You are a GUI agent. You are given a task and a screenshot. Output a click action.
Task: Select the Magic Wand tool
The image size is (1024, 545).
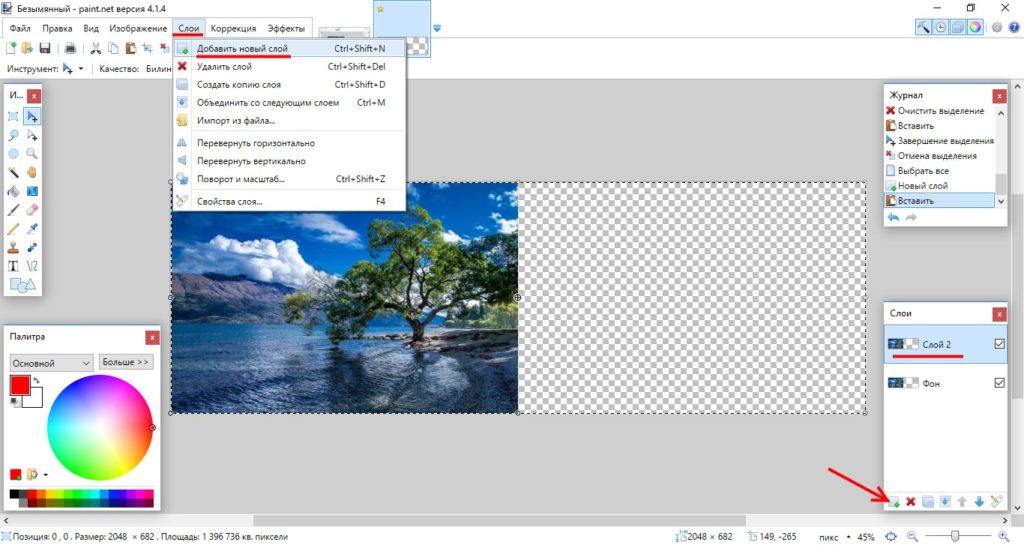[x=13, y=172]
